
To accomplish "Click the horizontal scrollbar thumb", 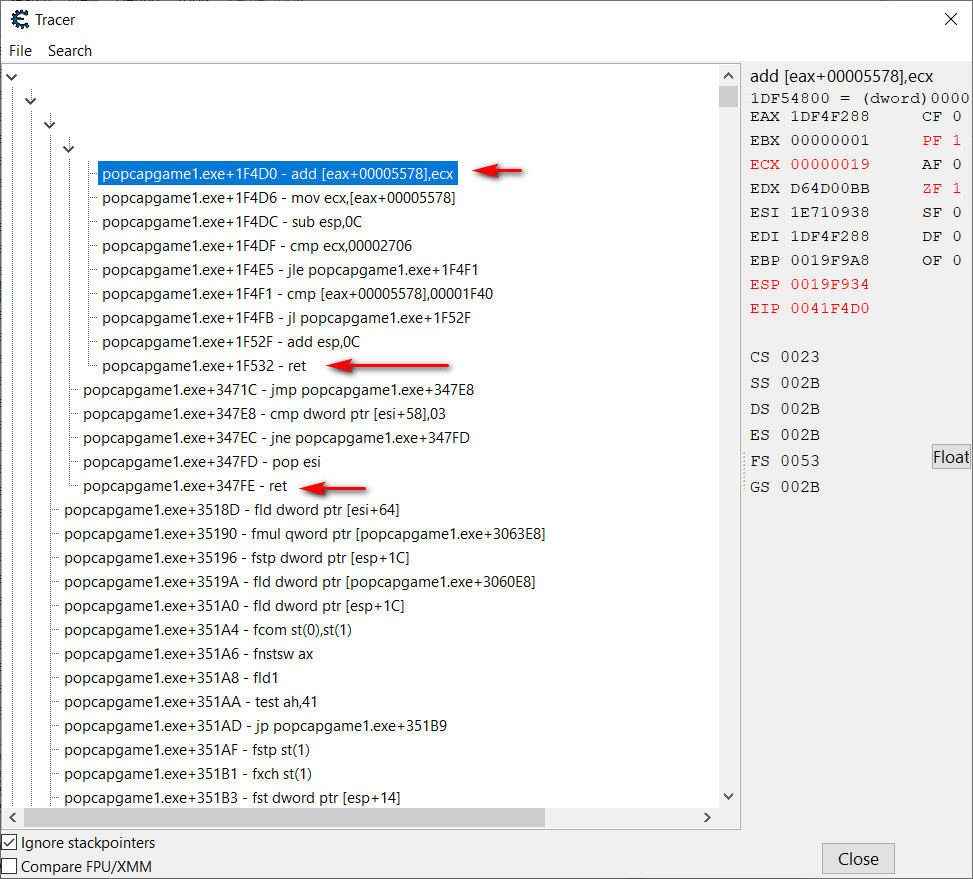I will pyautogui.click(x=284, y=818).
